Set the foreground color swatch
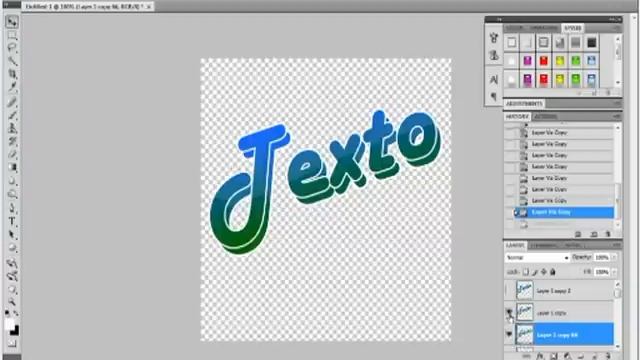 (x=10, y=324)
